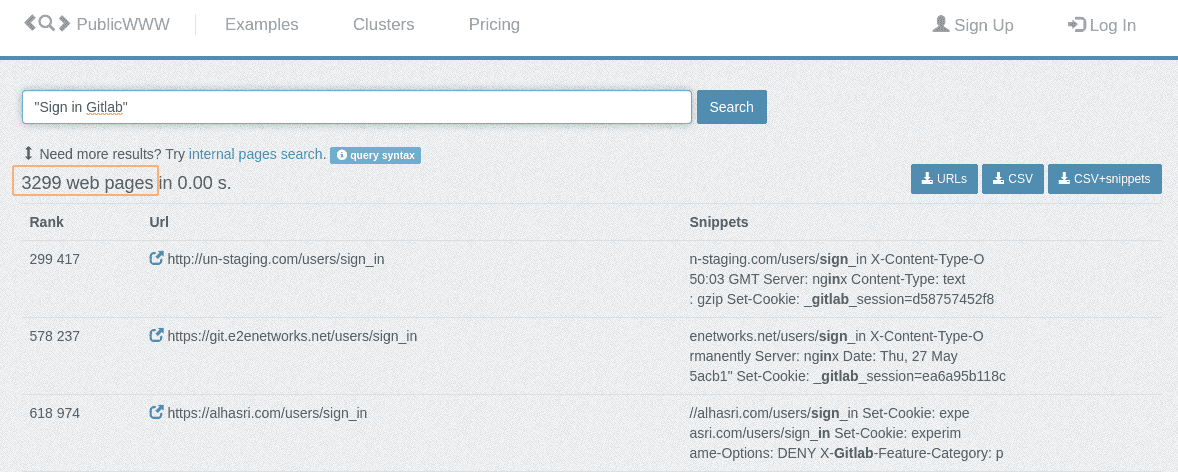Click the Sign Up link
The width and height of the screenshot is (1178, 472).
973,25
